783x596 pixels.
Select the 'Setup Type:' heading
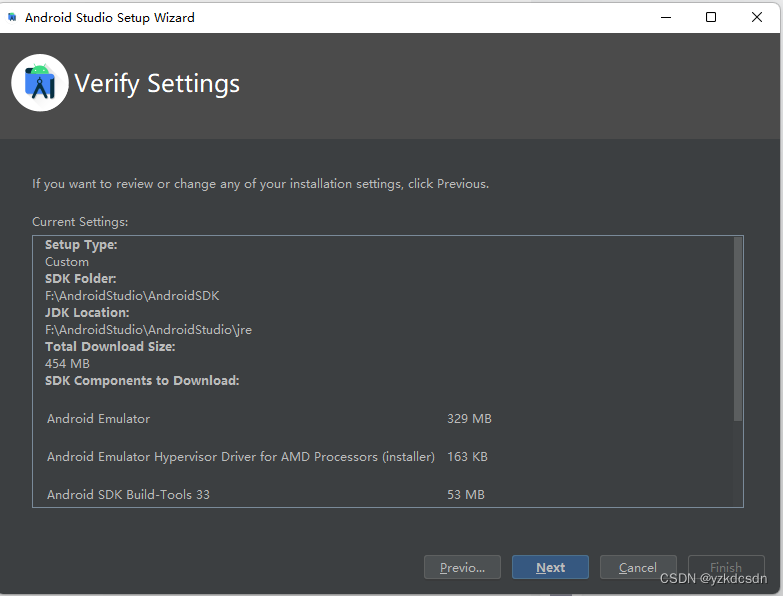point(81,245)
